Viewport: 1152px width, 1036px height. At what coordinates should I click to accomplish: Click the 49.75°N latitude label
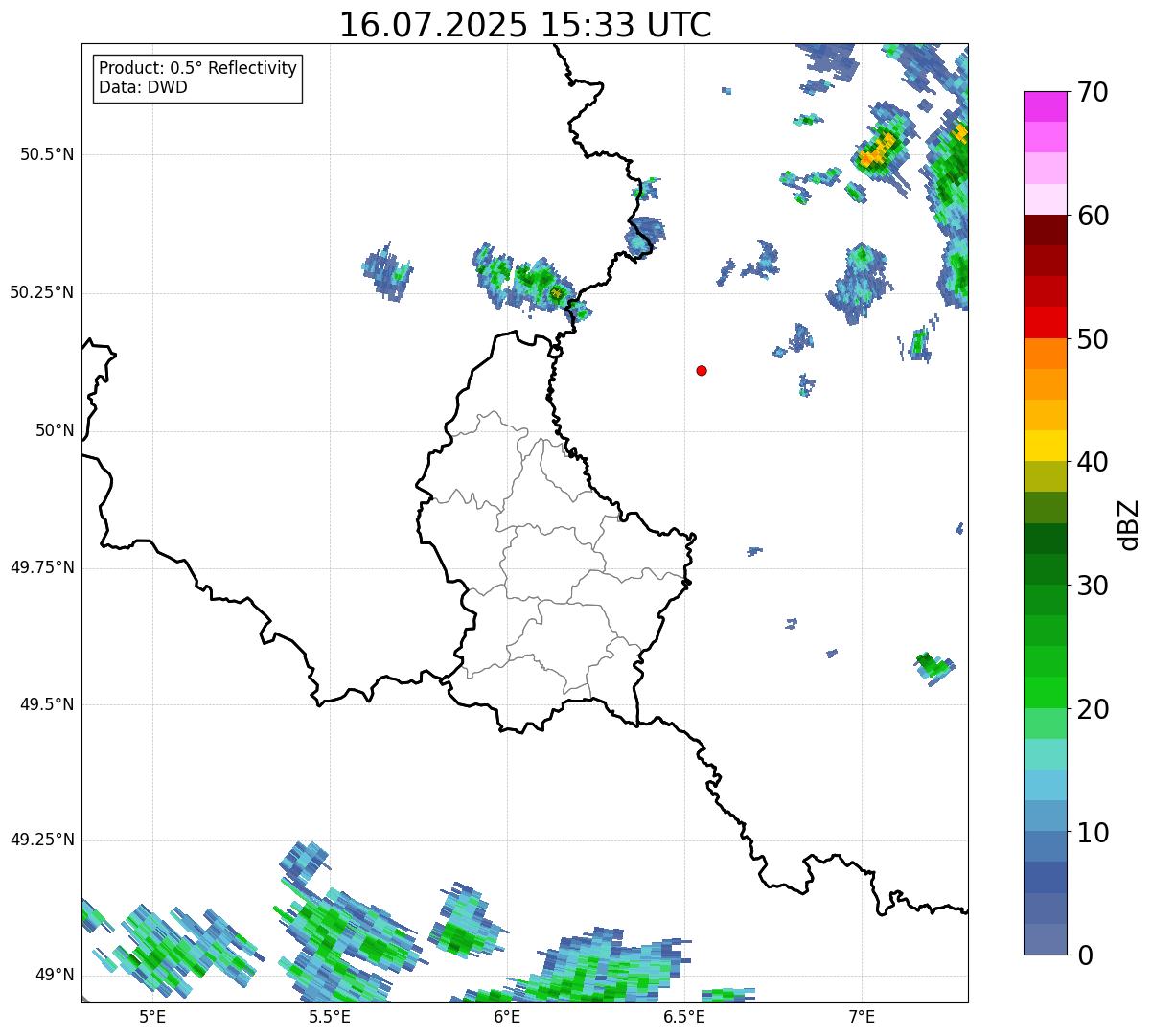point(42,567)
